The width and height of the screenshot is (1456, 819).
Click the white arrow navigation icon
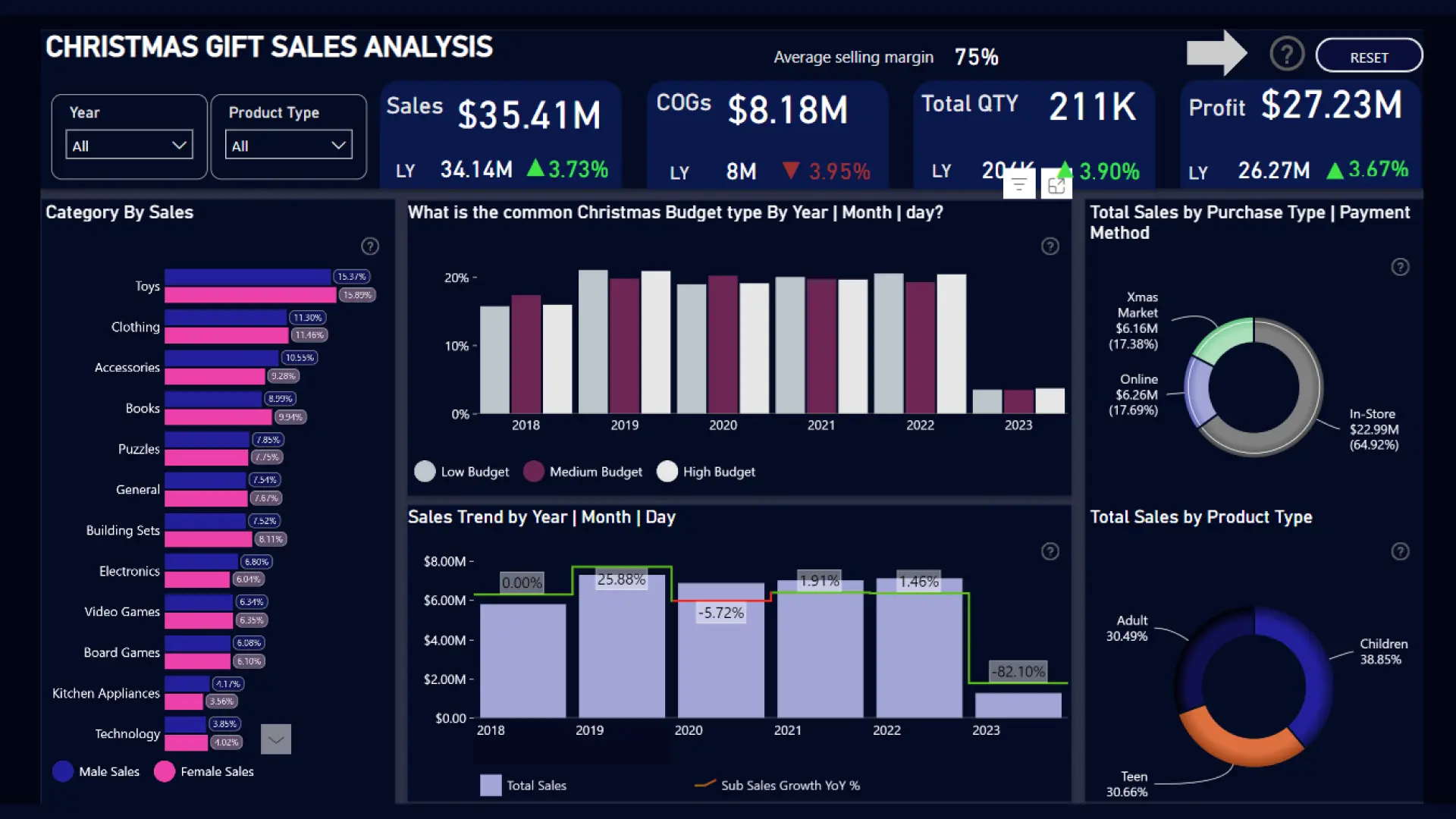[x=1216, y=53]
